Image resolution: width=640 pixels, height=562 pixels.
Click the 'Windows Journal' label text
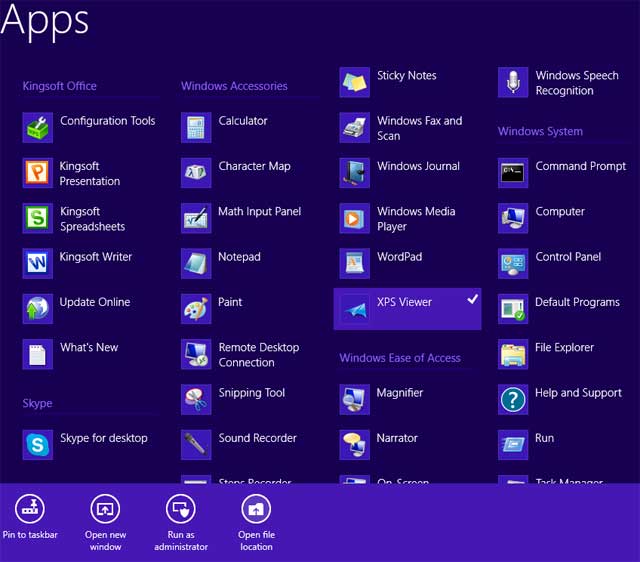(x=418, y=166)
